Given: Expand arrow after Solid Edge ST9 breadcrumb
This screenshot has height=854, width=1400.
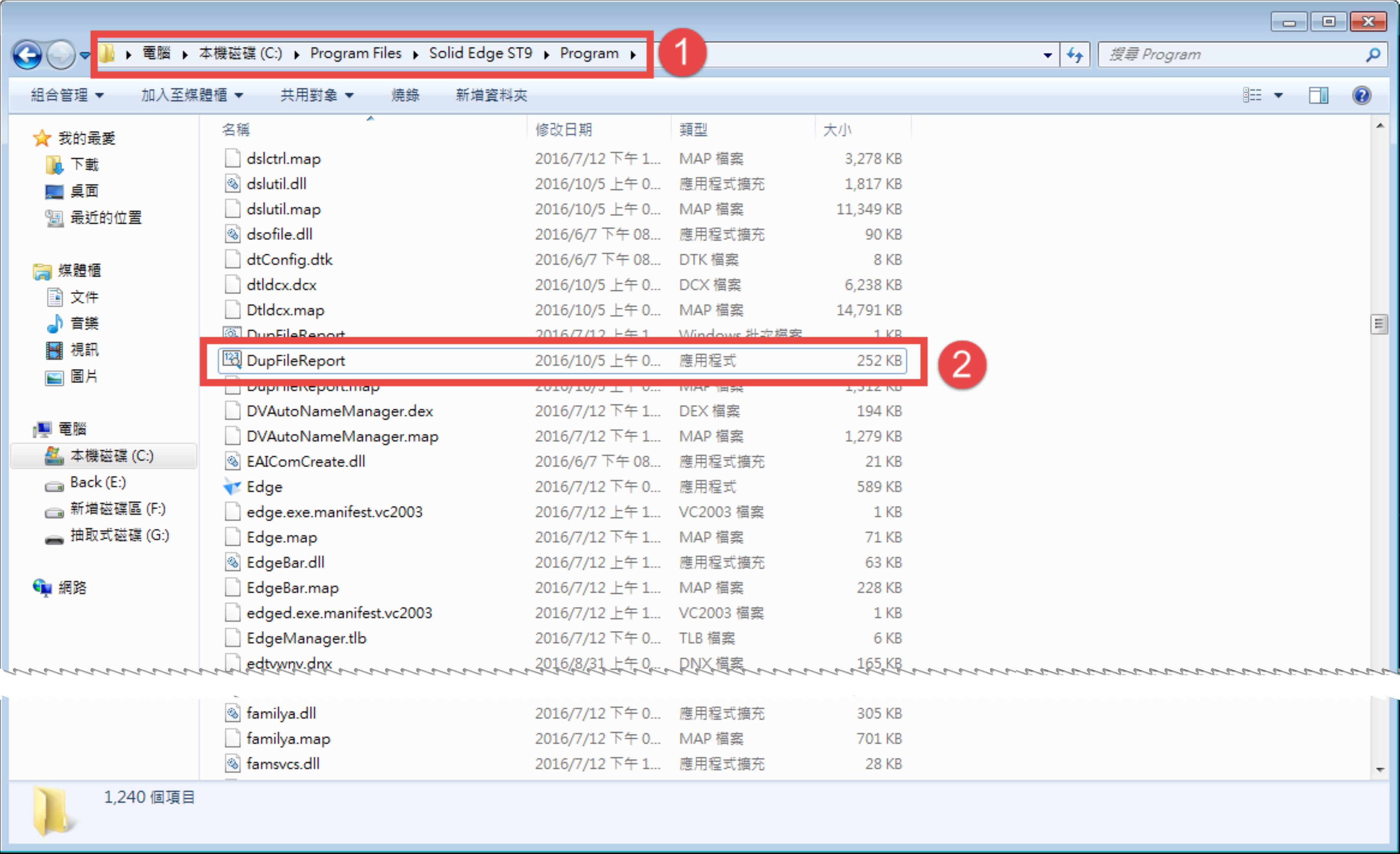Looking at the screenshot, I should pos(546,55).
